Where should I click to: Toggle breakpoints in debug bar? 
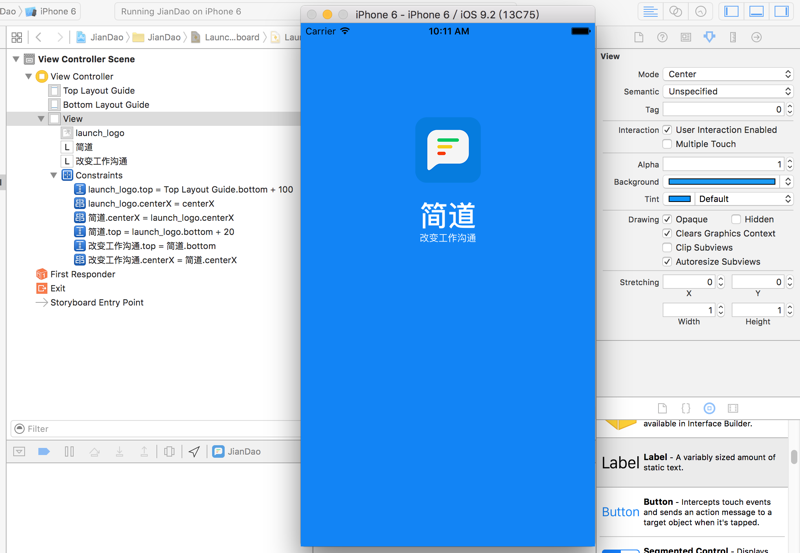pos(44,451)
